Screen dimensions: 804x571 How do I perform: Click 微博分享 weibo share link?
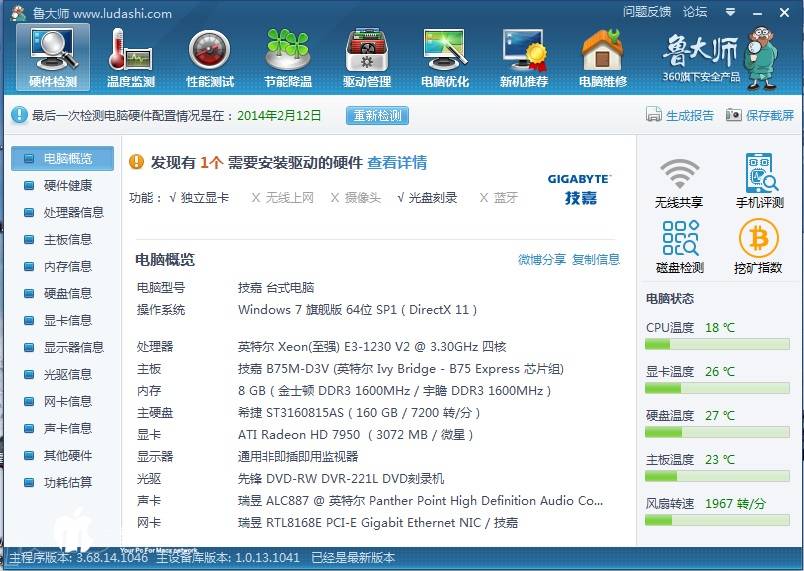click(542, 259)
